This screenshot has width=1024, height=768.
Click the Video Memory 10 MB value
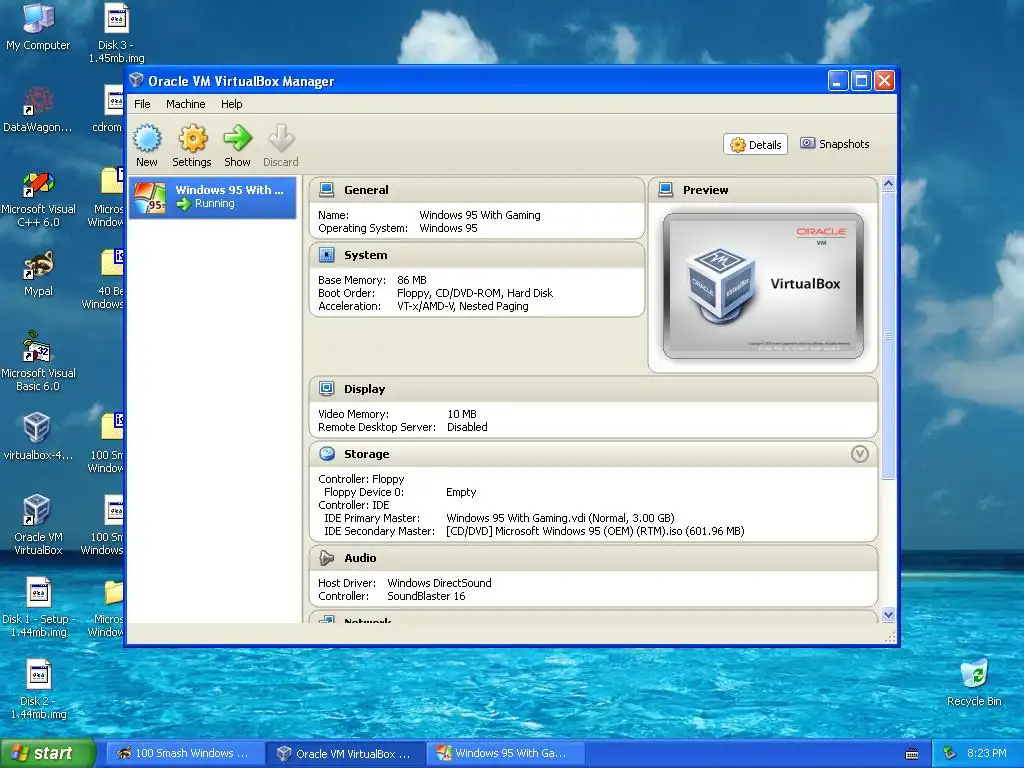(462, 414)
